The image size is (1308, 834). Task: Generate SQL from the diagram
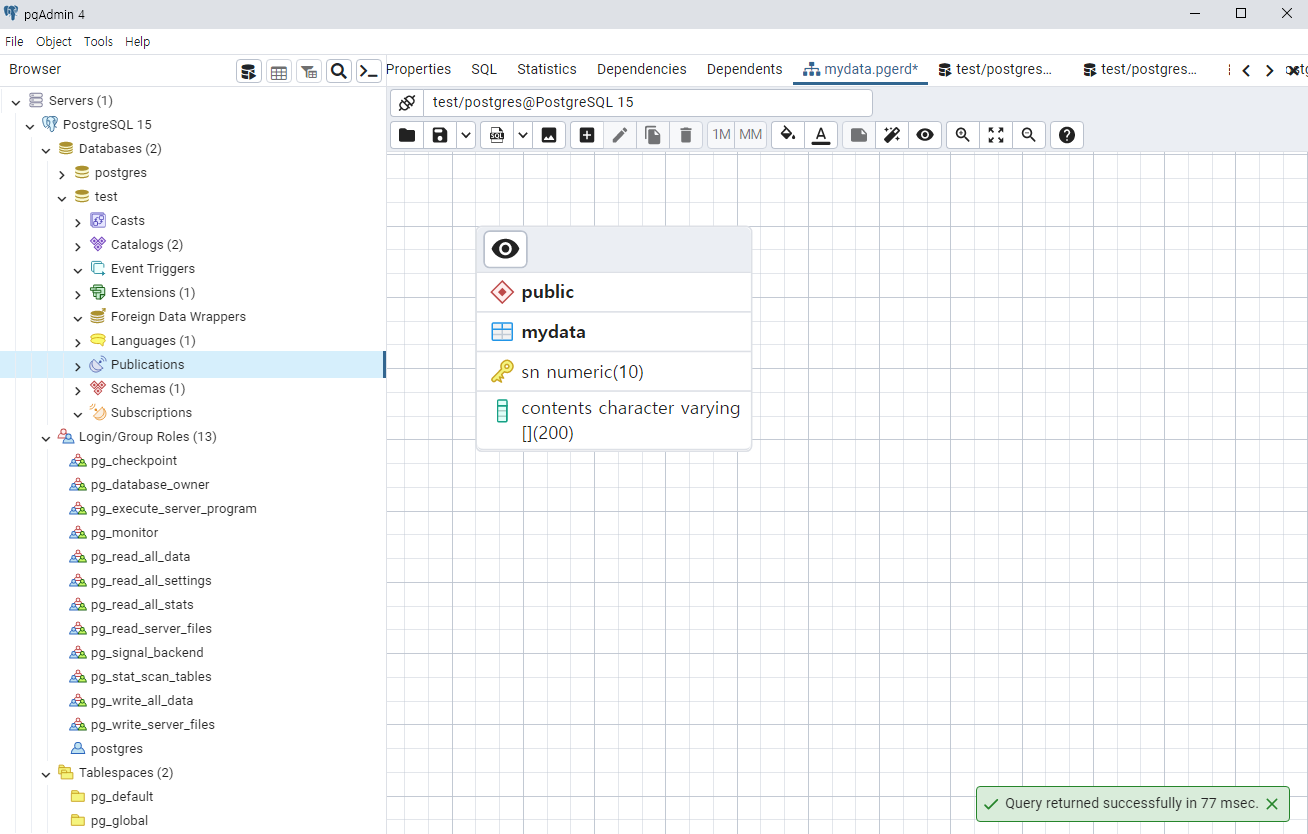pos(497,135)
